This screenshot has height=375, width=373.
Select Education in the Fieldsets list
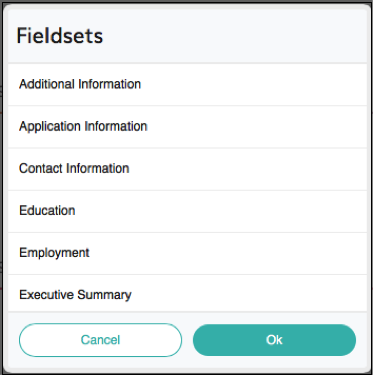pos(187,211)
